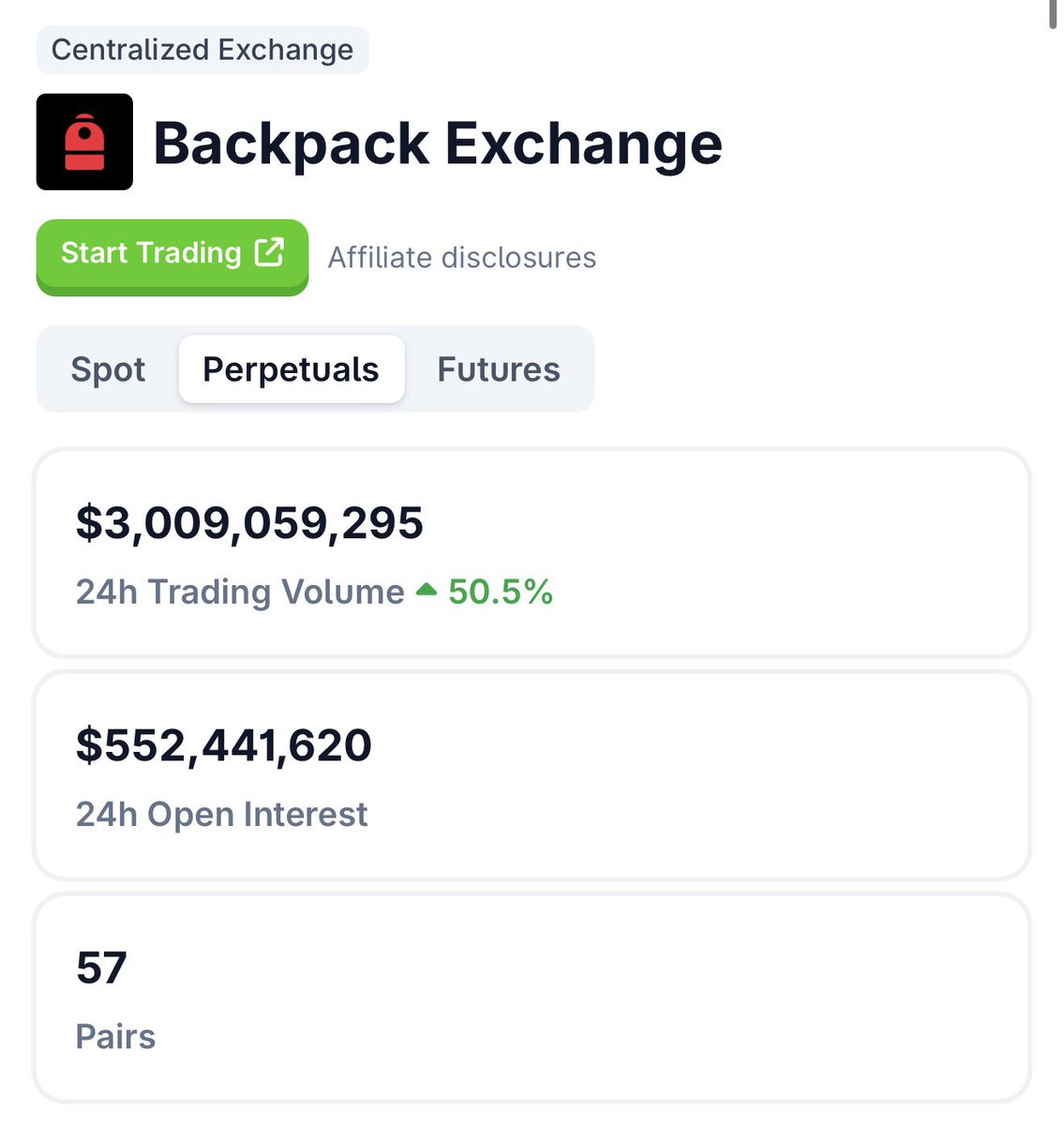Click the green up arrow beside 50.5%
This screenshot has height=1125, width=1064.
(x=427, y=590)
